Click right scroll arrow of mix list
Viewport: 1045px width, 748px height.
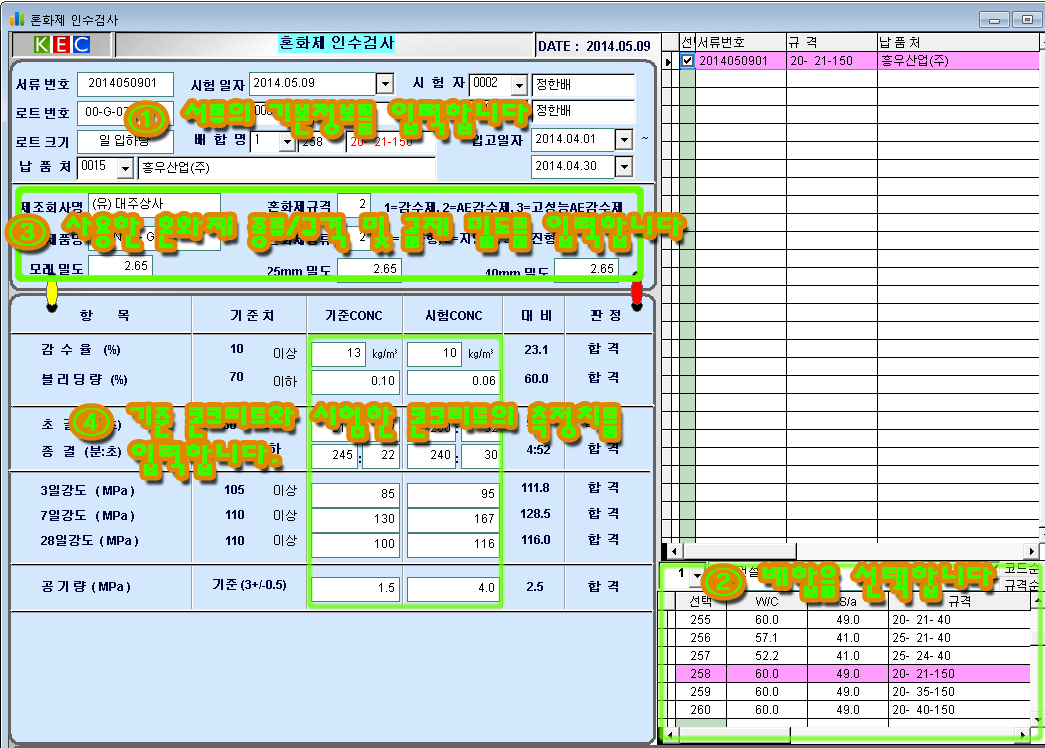click(1023, 735)
